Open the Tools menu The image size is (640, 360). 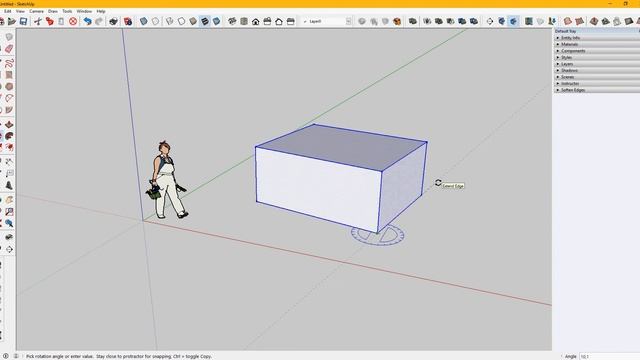(67, 11)
